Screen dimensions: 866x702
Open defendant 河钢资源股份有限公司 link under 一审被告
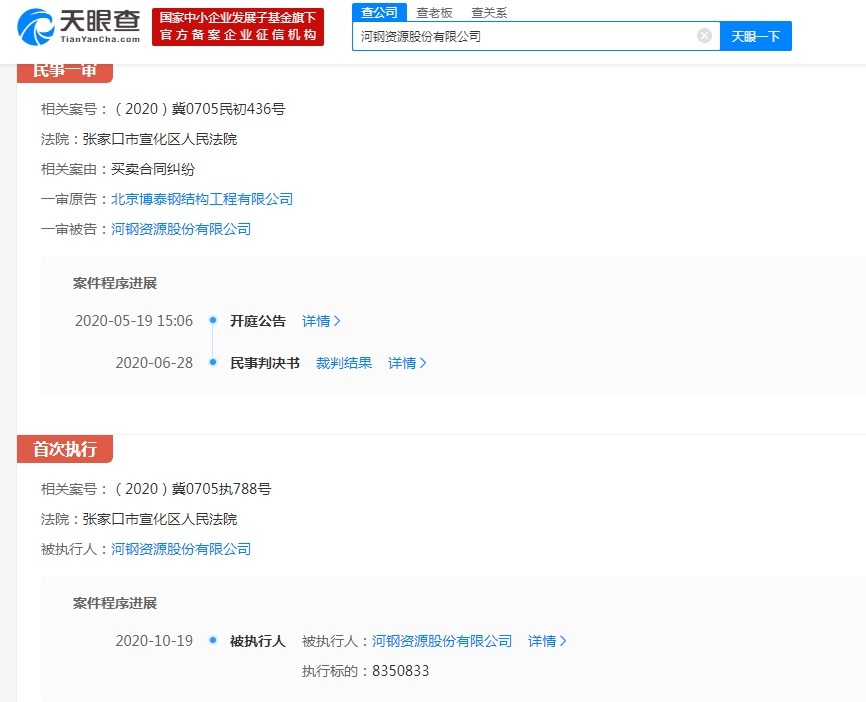(x=181, y=229)
